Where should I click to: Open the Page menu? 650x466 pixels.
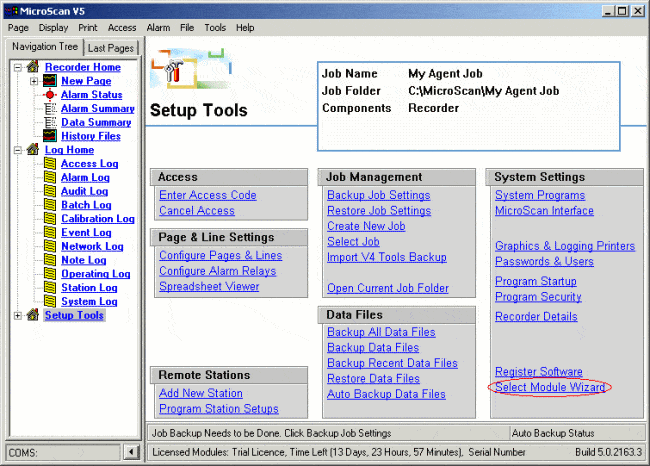18,28
